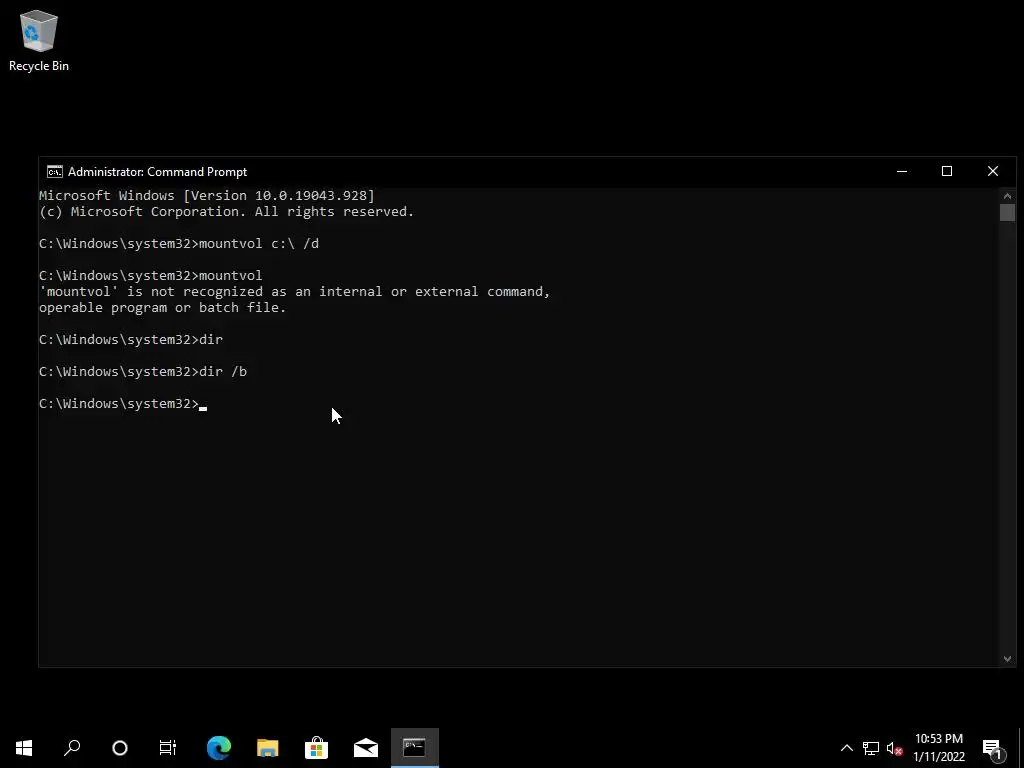
Task: Select Command Prompt taskbar button
Action: pos(415,748)
